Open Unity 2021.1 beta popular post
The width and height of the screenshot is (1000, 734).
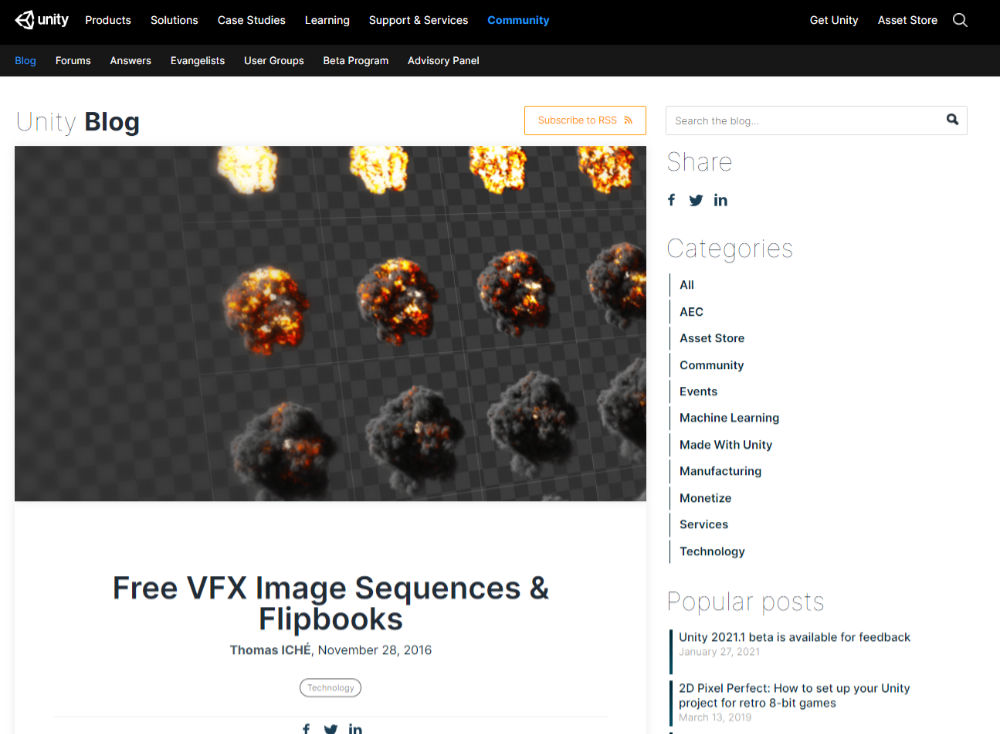(794, 637)
